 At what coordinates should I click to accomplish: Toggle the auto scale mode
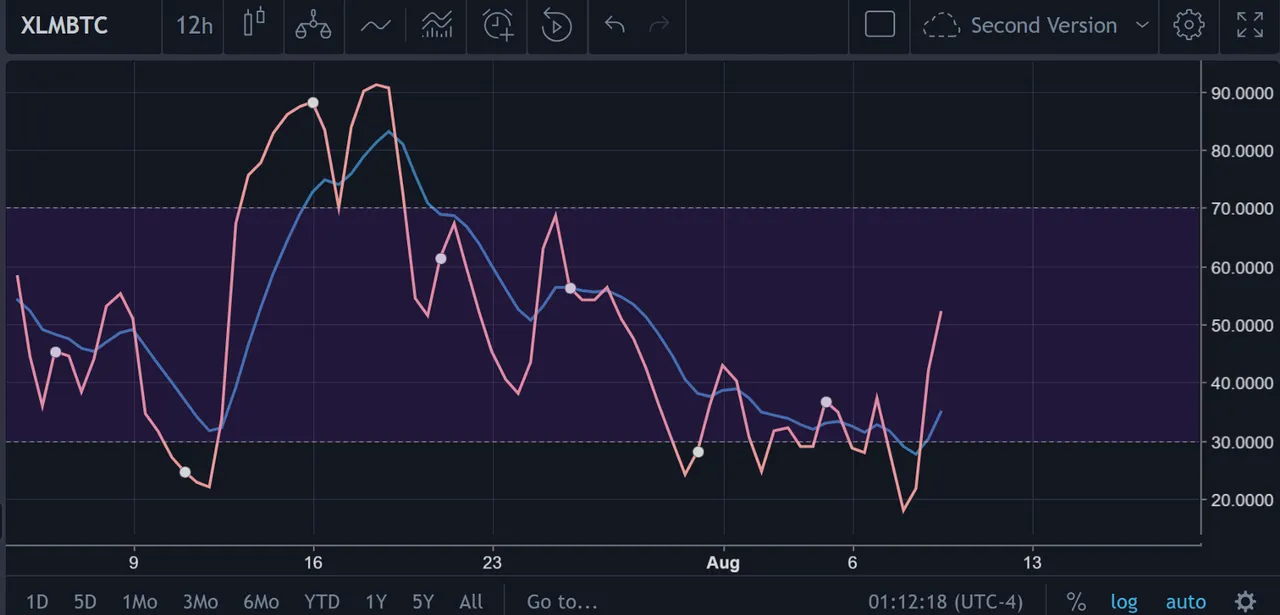point(1186,602)
